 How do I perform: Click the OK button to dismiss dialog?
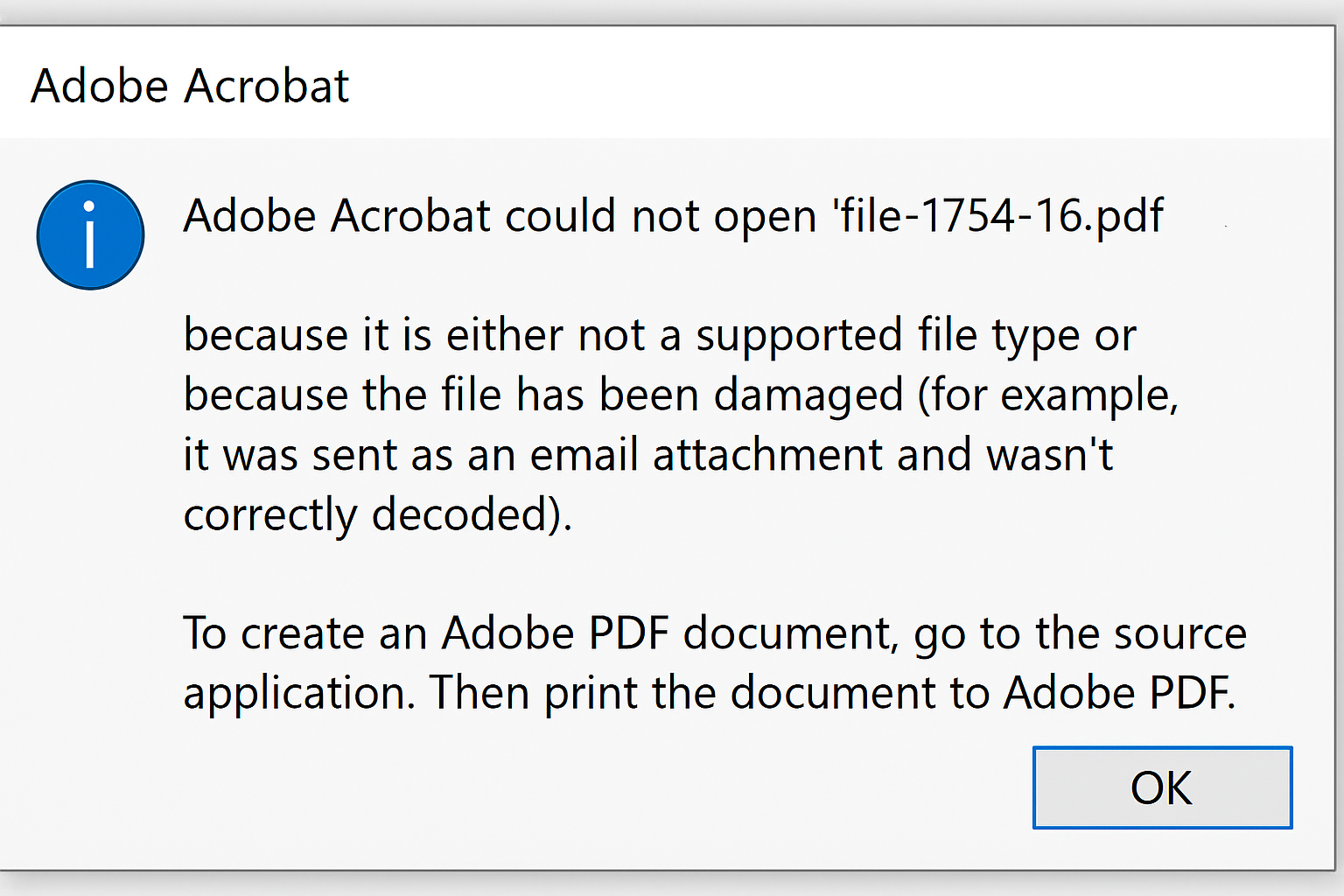(x=1162, y=787)
